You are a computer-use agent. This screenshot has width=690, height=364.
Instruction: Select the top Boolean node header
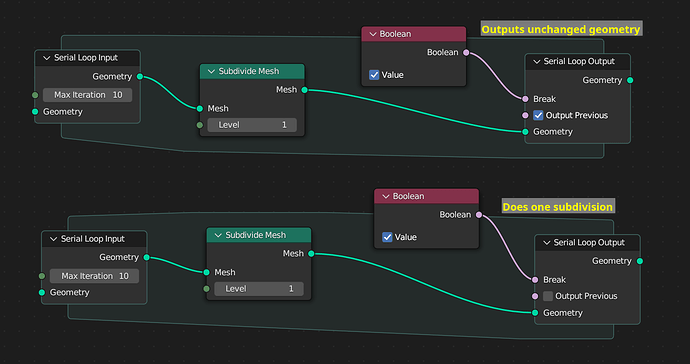click(414, 34)
